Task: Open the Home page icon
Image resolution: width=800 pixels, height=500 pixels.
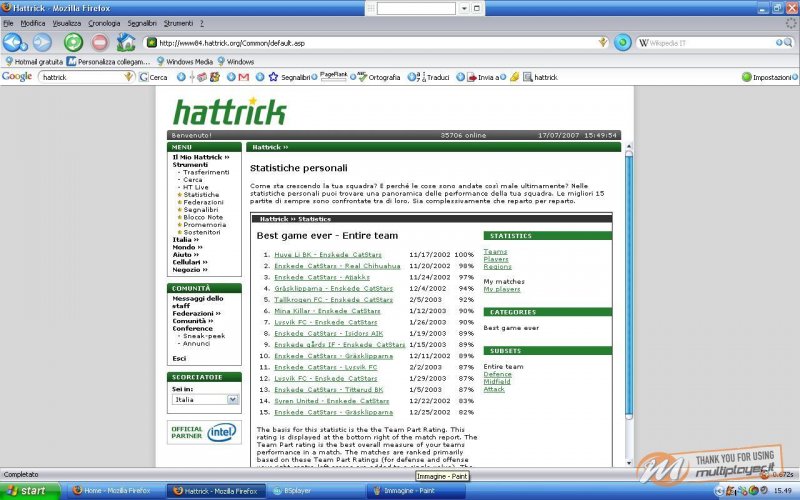Action: click(126, 43)
